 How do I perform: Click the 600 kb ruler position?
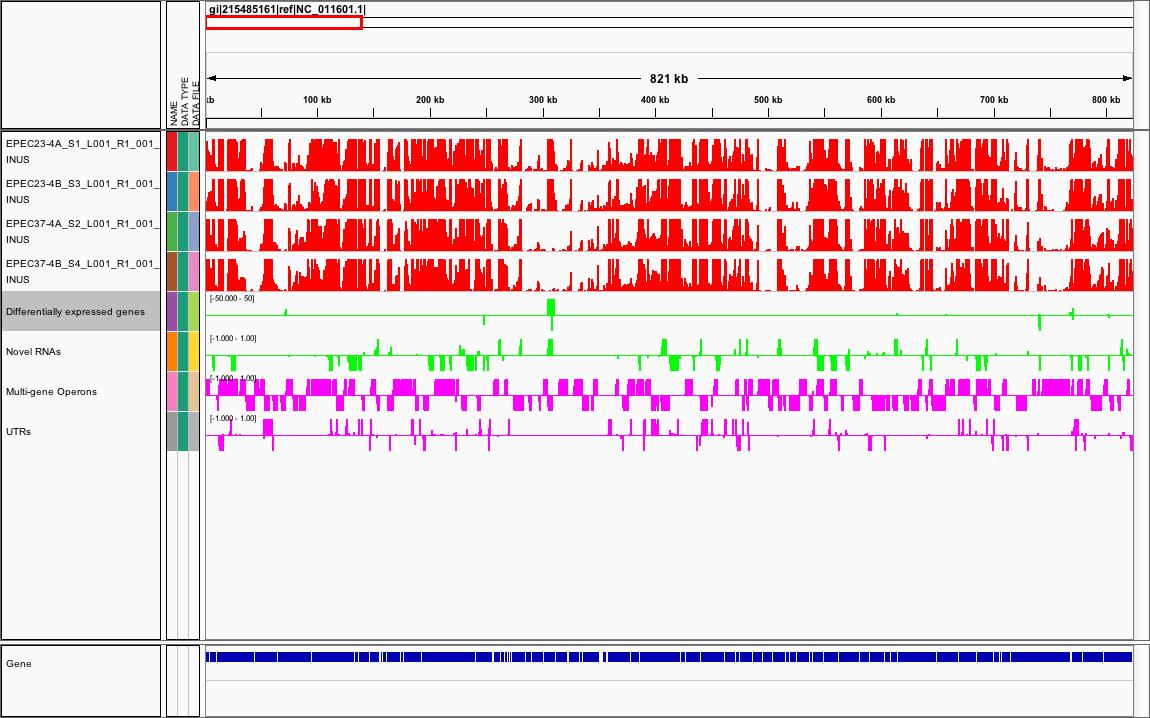click(x=881, y=100)
